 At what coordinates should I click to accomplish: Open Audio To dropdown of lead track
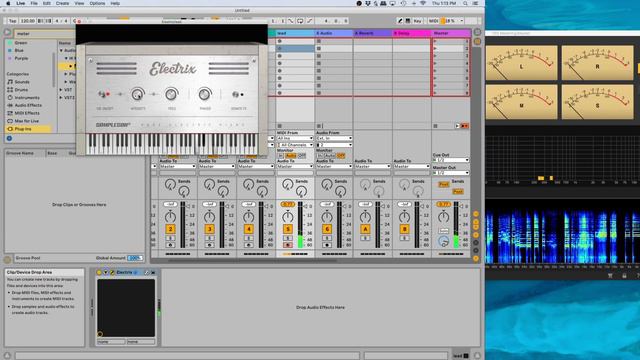tap(295, 167)
